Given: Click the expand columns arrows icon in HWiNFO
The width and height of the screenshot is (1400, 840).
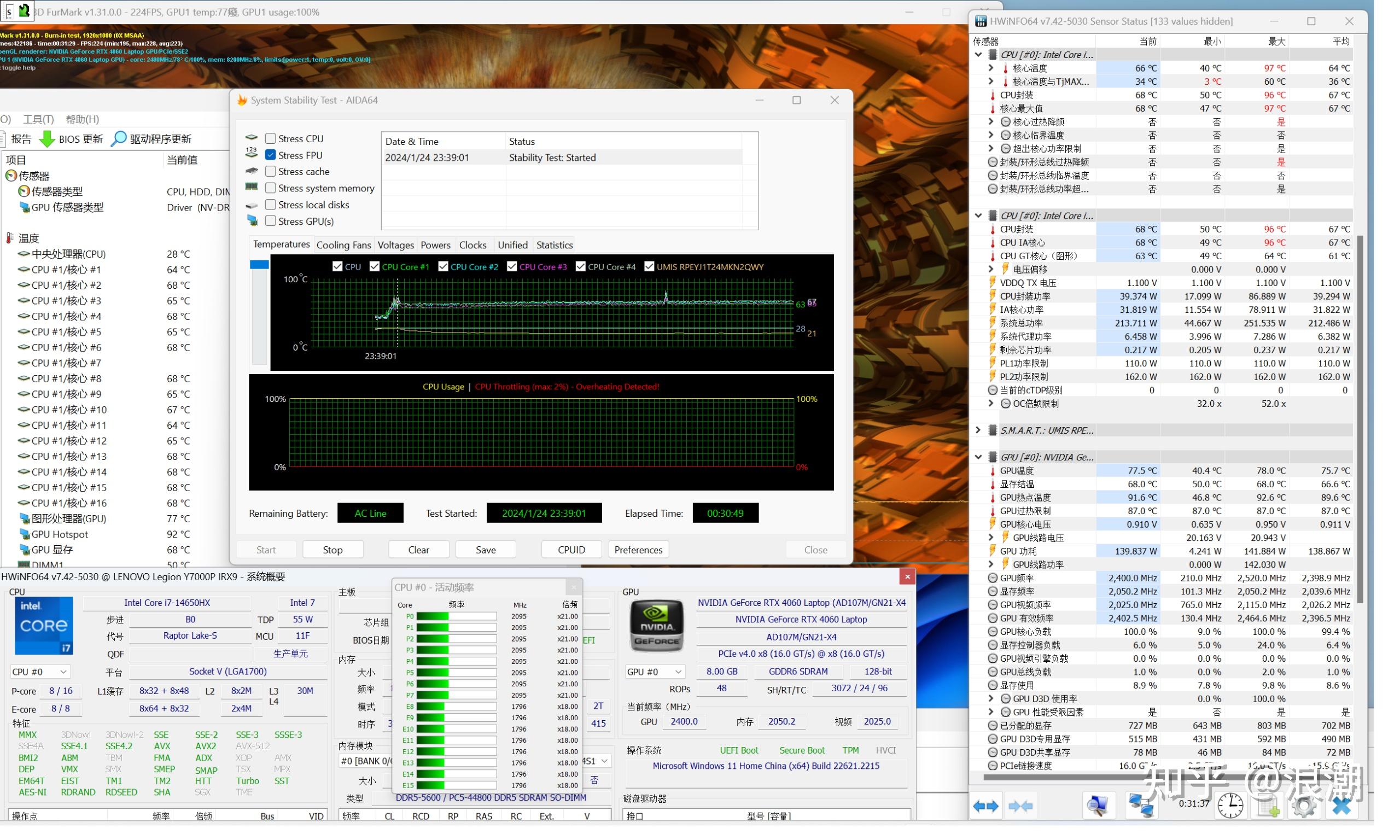Looking at the screenshot, I should point(986,806).
